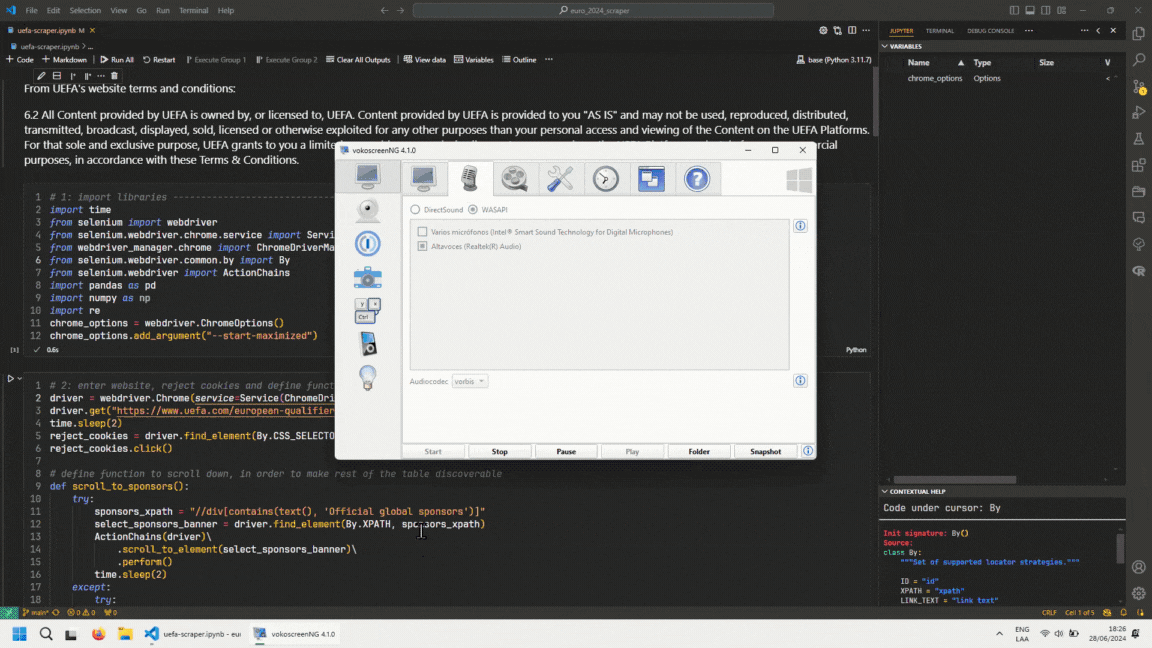Image resolution: width=1152 pixels, height=648 pixels.
Task: Open the Variables view from notebook toolbar
Action: 474,60
